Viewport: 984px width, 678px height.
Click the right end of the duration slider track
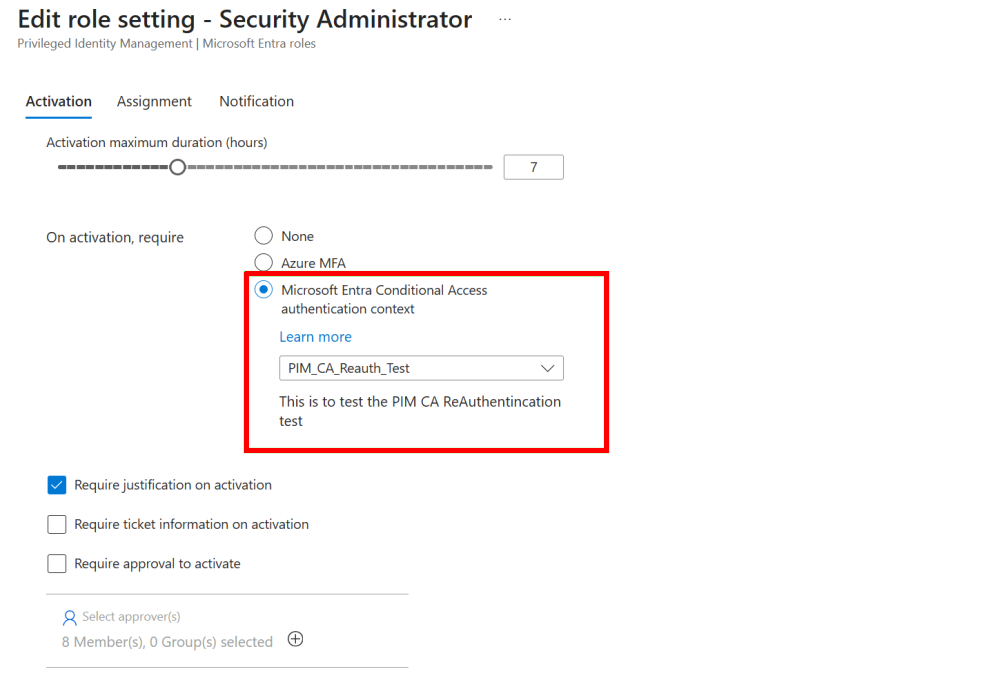[x=490, y=167]
